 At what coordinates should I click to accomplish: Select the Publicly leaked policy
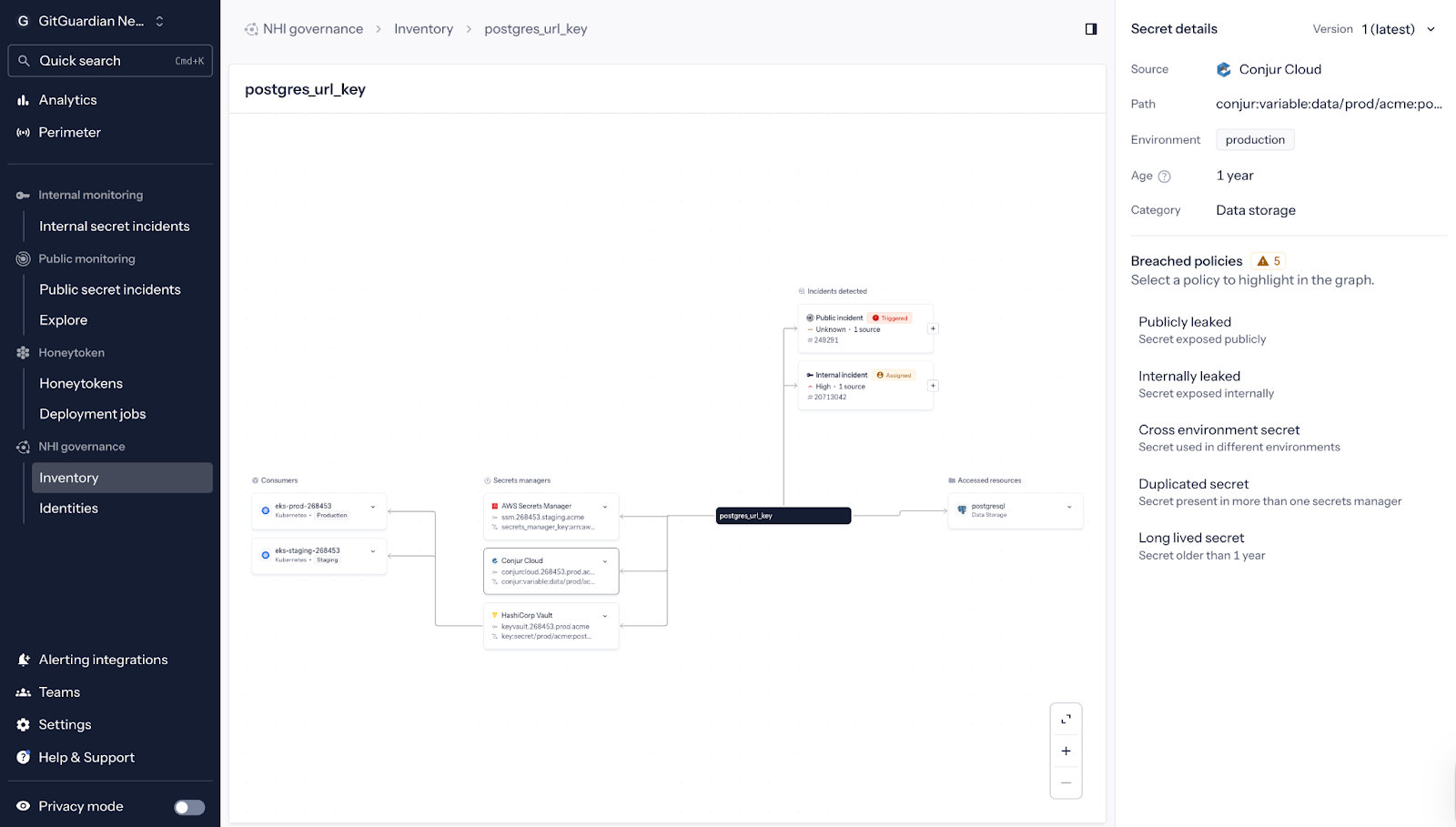pos(1184,322)
